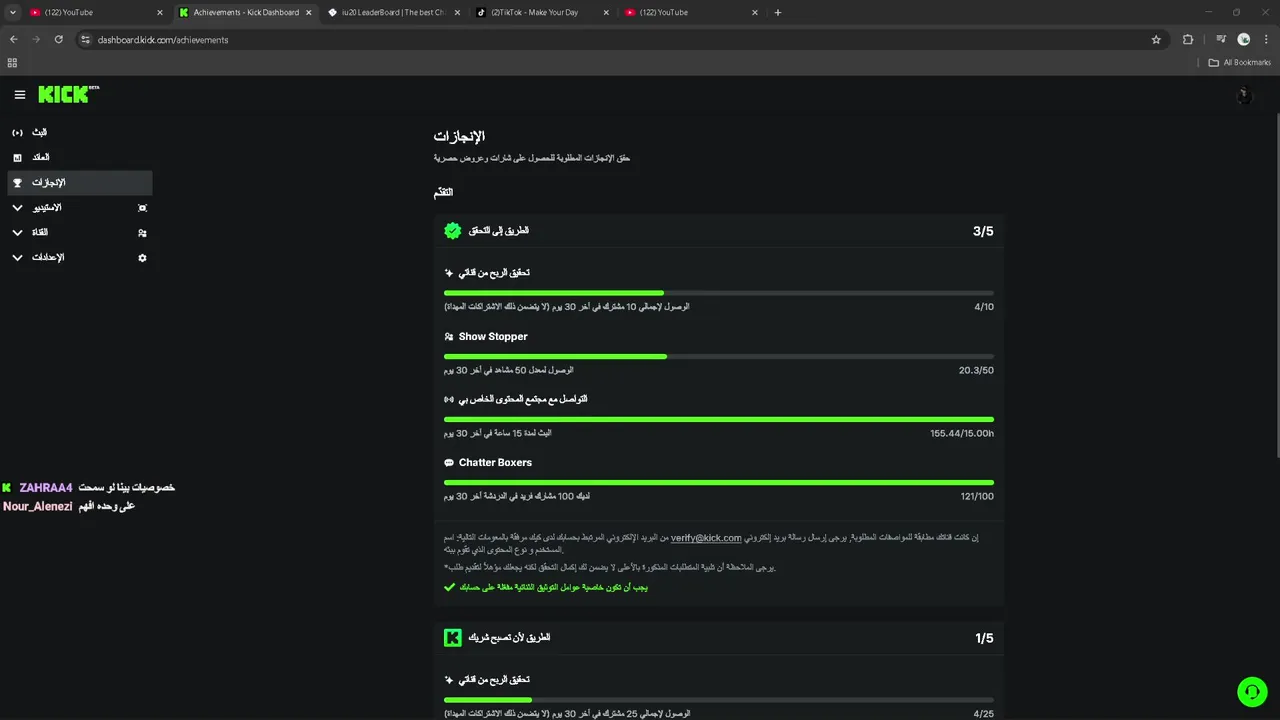
Task: Select الإنجازات in the sidebar
Action: click(80, 183)
